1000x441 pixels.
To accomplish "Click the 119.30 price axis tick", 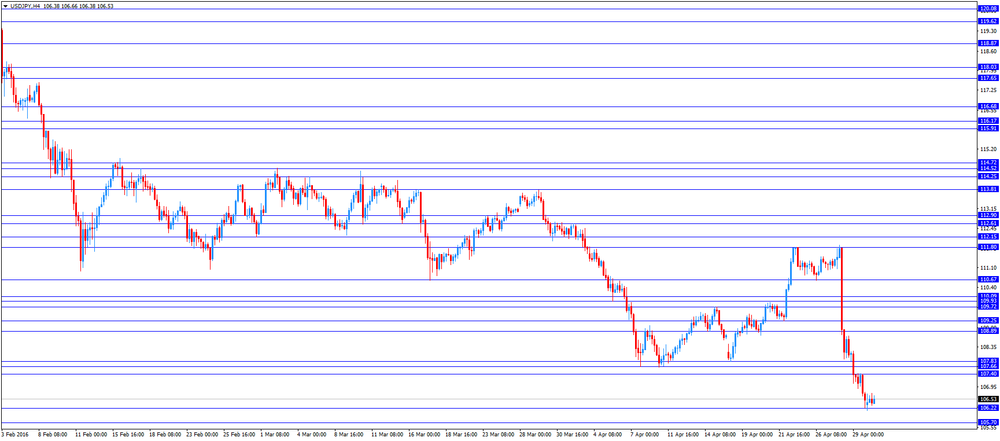I will click(x=988, y=31).
